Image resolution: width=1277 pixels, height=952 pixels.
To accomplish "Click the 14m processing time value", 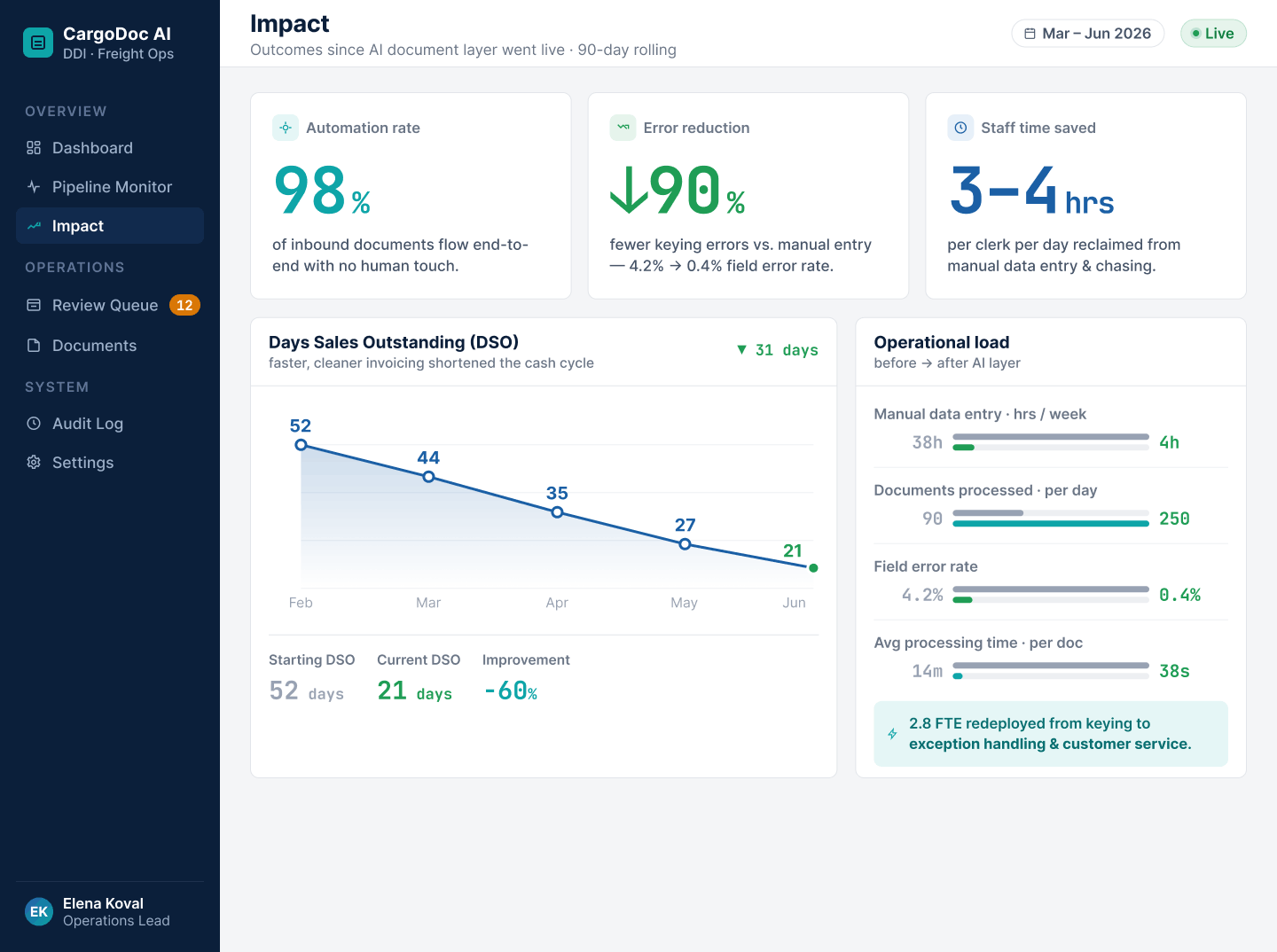I will (927, 671).
